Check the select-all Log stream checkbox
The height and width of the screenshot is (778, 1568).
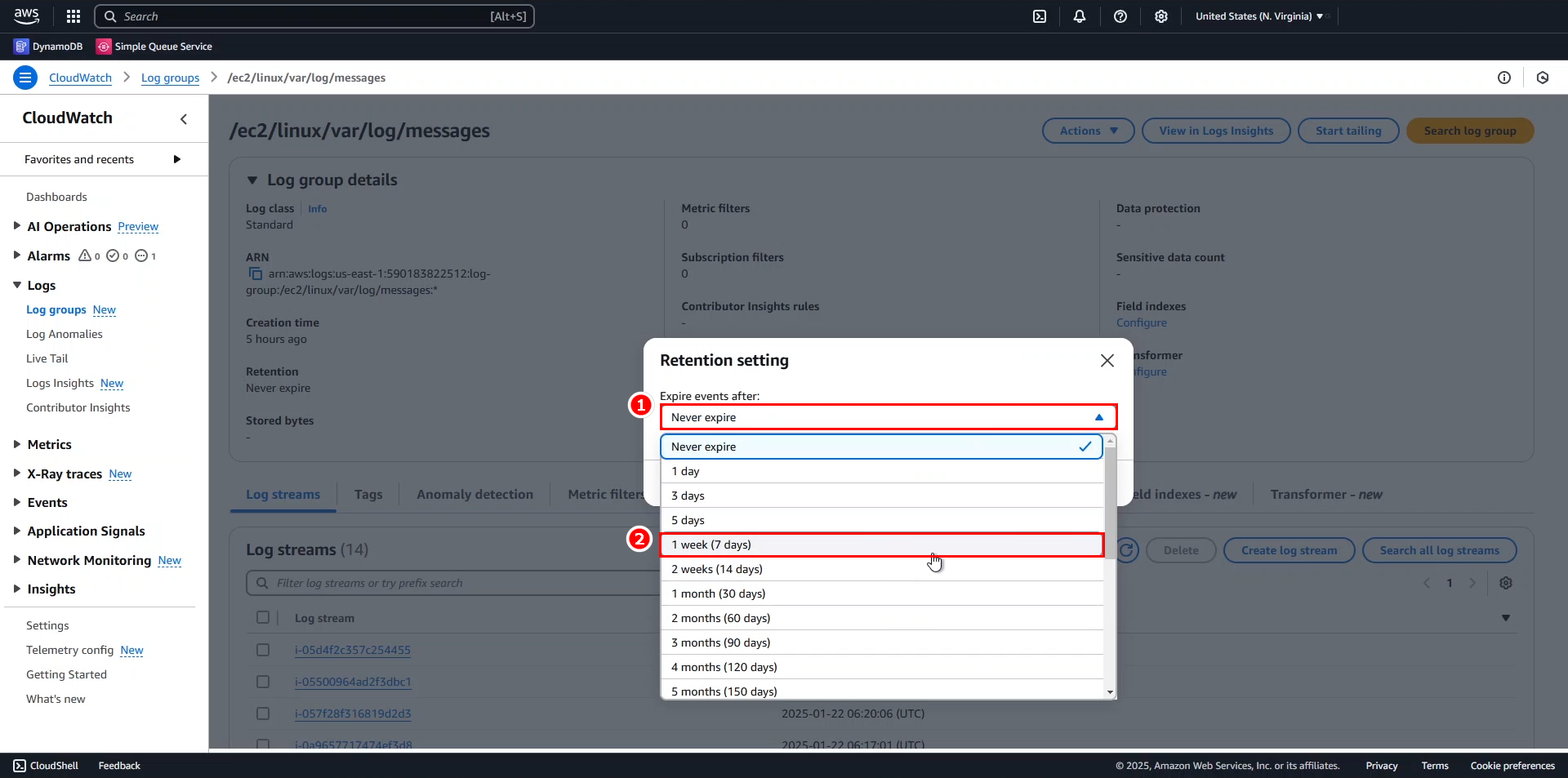263,618
